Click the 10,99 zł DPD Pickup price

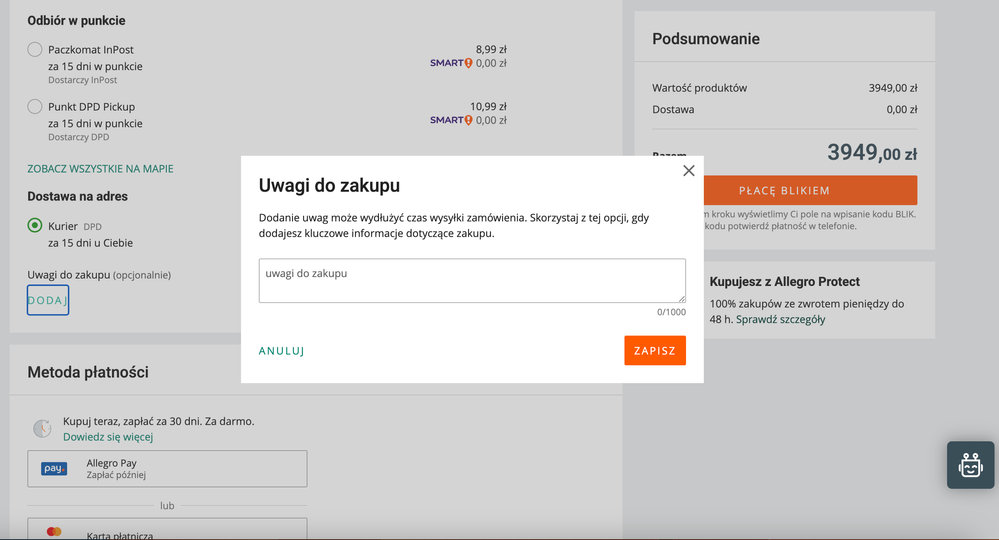tap(488, 106)
